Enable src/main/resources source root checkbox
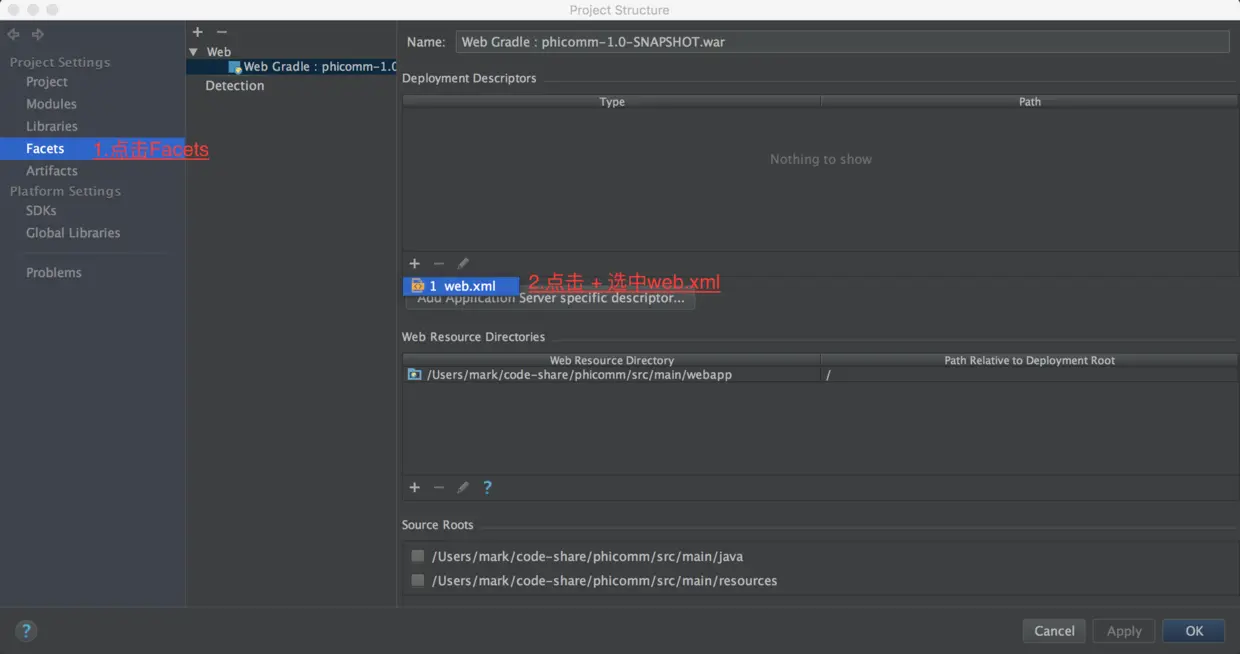Image resolution: width=1240 pixels, height=654 pixels. 417,580
